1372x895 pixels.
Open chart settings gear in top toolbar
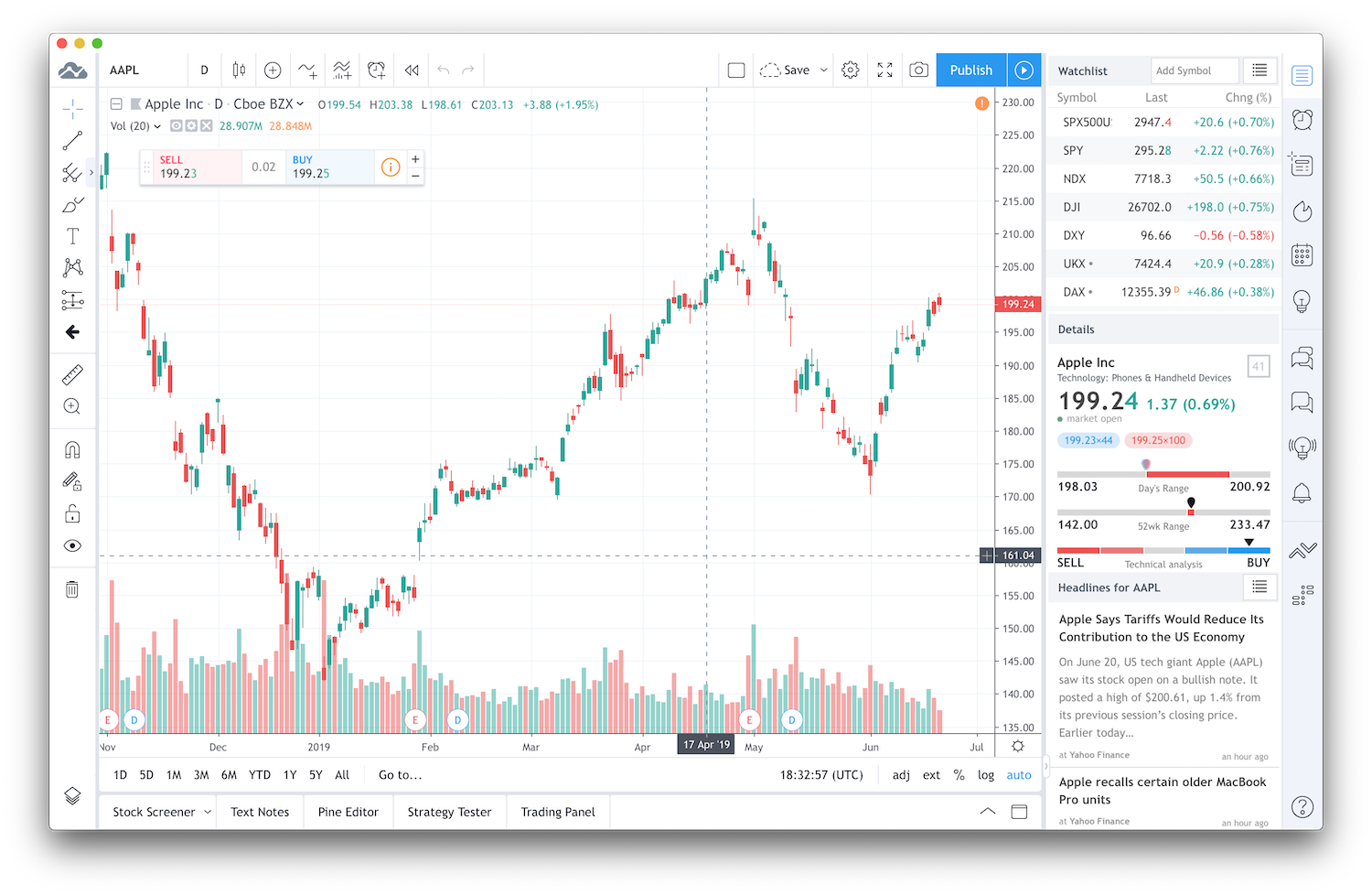(850, 70)
